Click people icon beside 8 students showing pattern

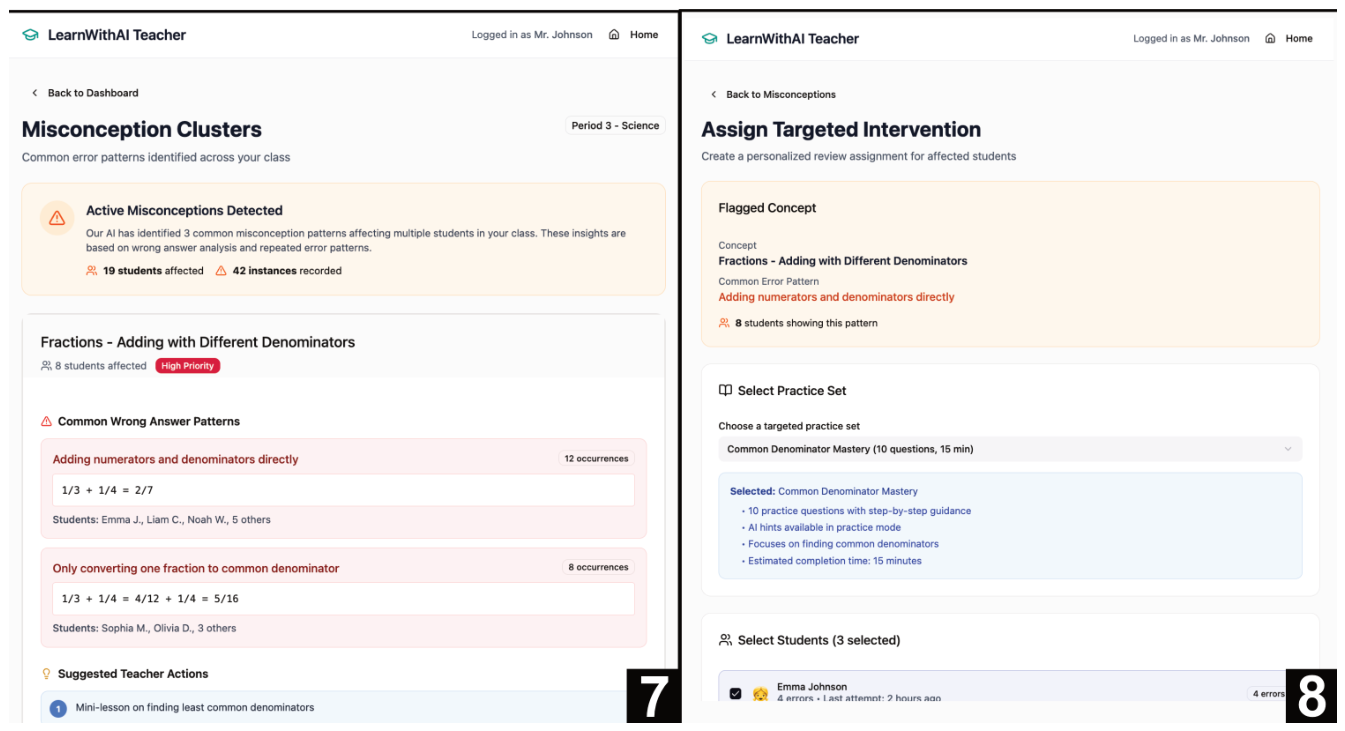pos(724,323)
